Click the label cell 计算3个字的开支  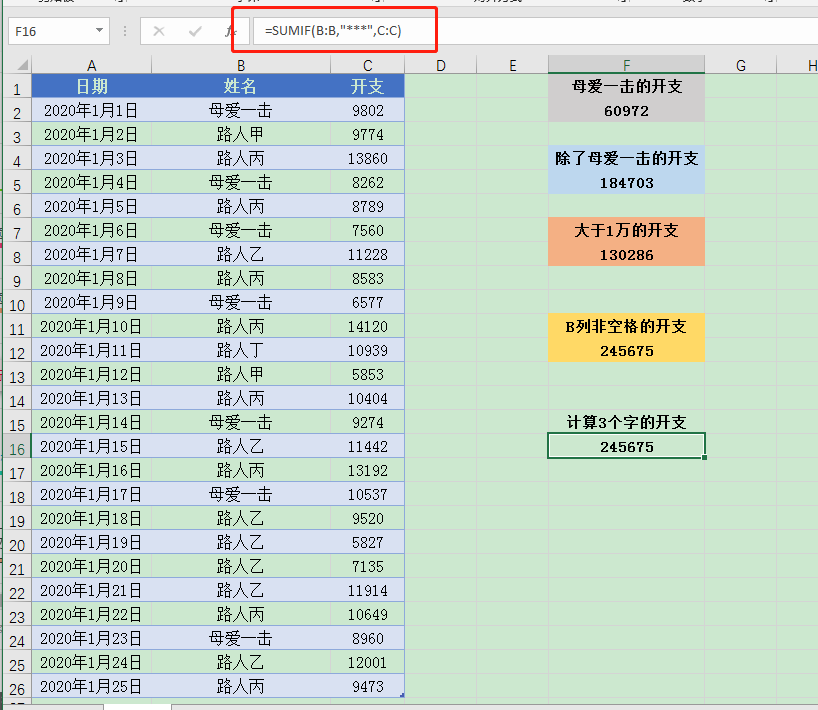click(x=627, y=422)
